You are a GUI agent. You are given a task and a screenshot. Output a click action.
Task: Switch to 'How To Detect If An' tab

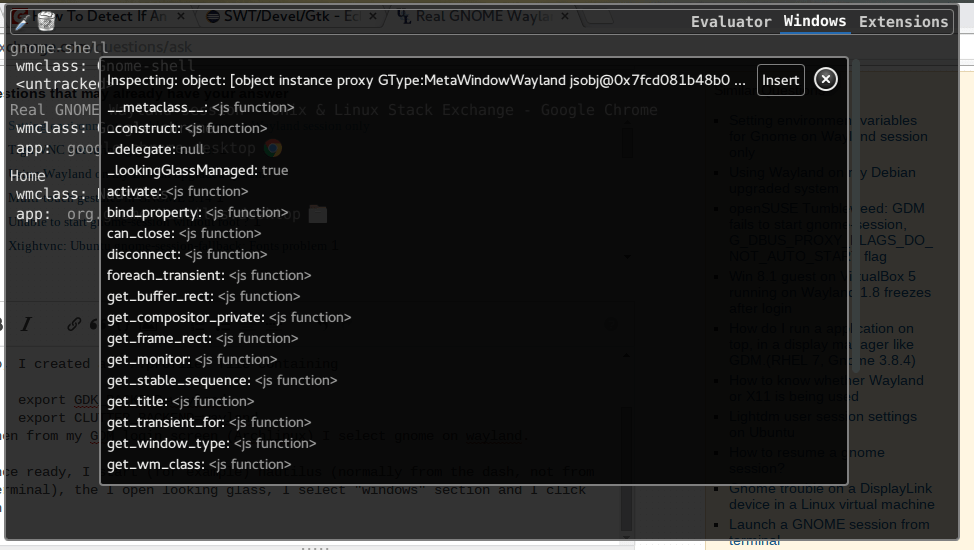99,17
